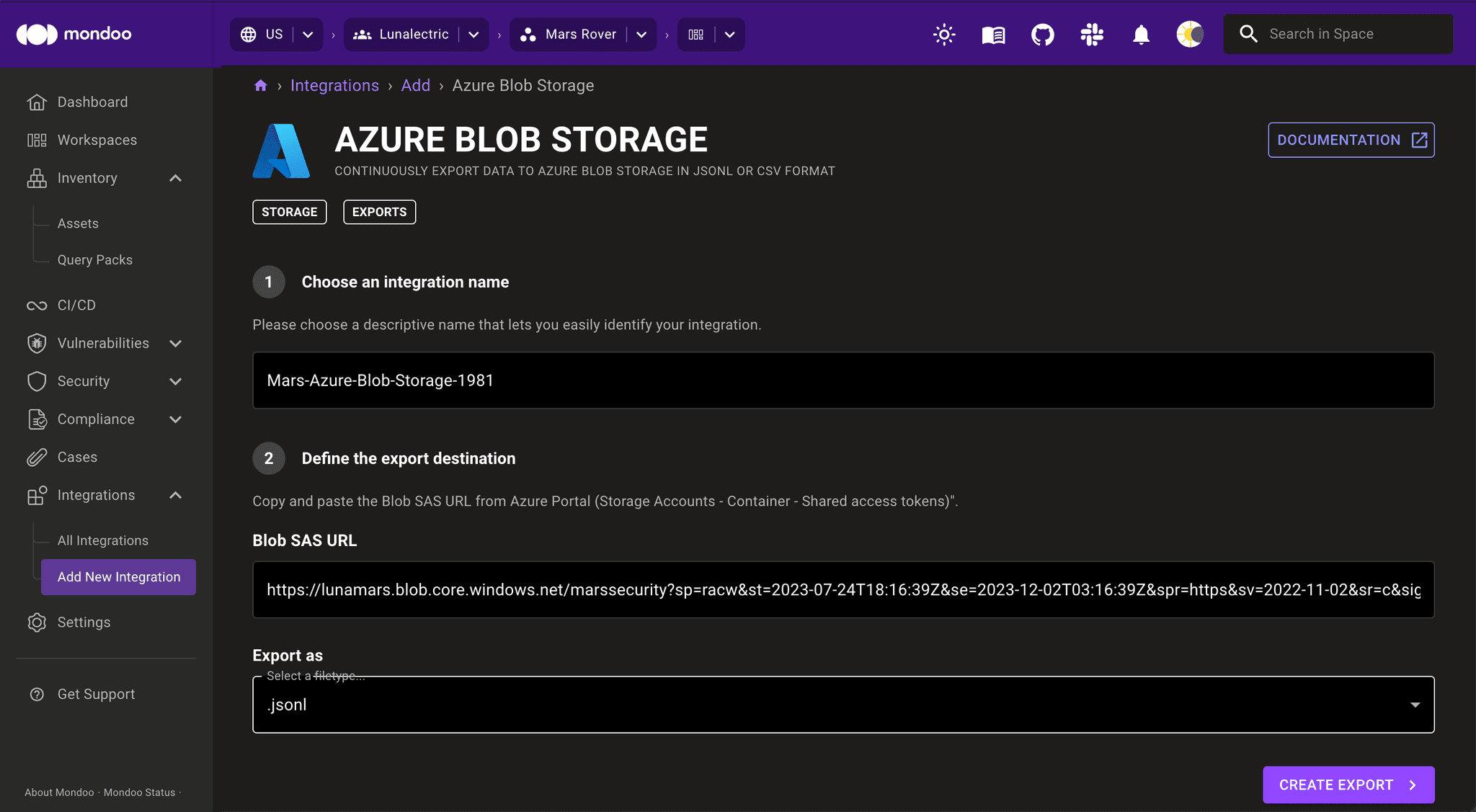This screenshot has height=812, width=1476.
Task: Click the Cases paperclip icon
Action: click(37, 457)
